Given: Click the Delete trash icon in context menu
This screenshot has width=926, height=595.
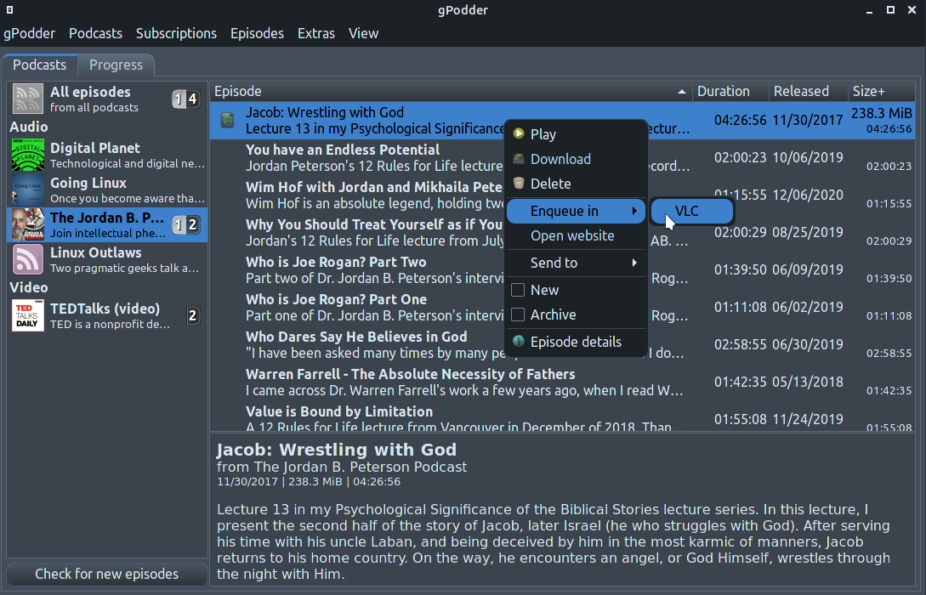Looking at the screenshot, I should pyautogui.click(x=519, y=183).
